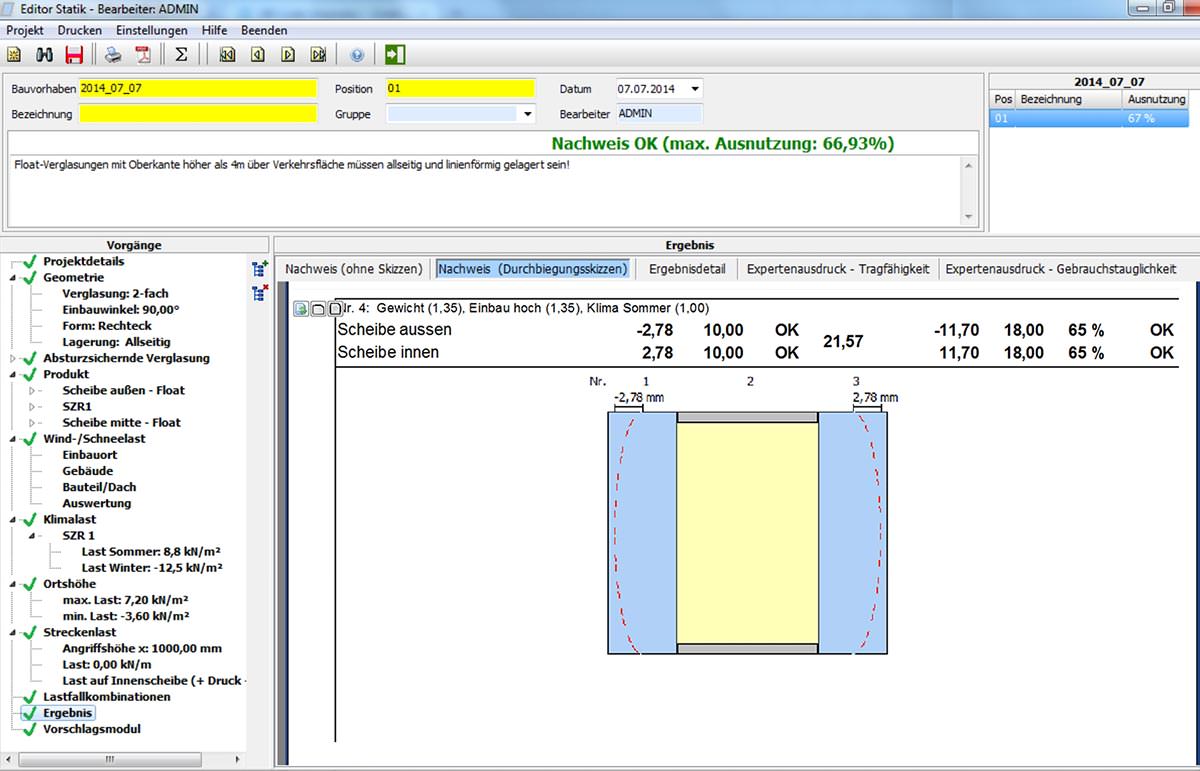1200x771 pixels.
Task: Click the new project toolbar icon
Action: [15, 54]
